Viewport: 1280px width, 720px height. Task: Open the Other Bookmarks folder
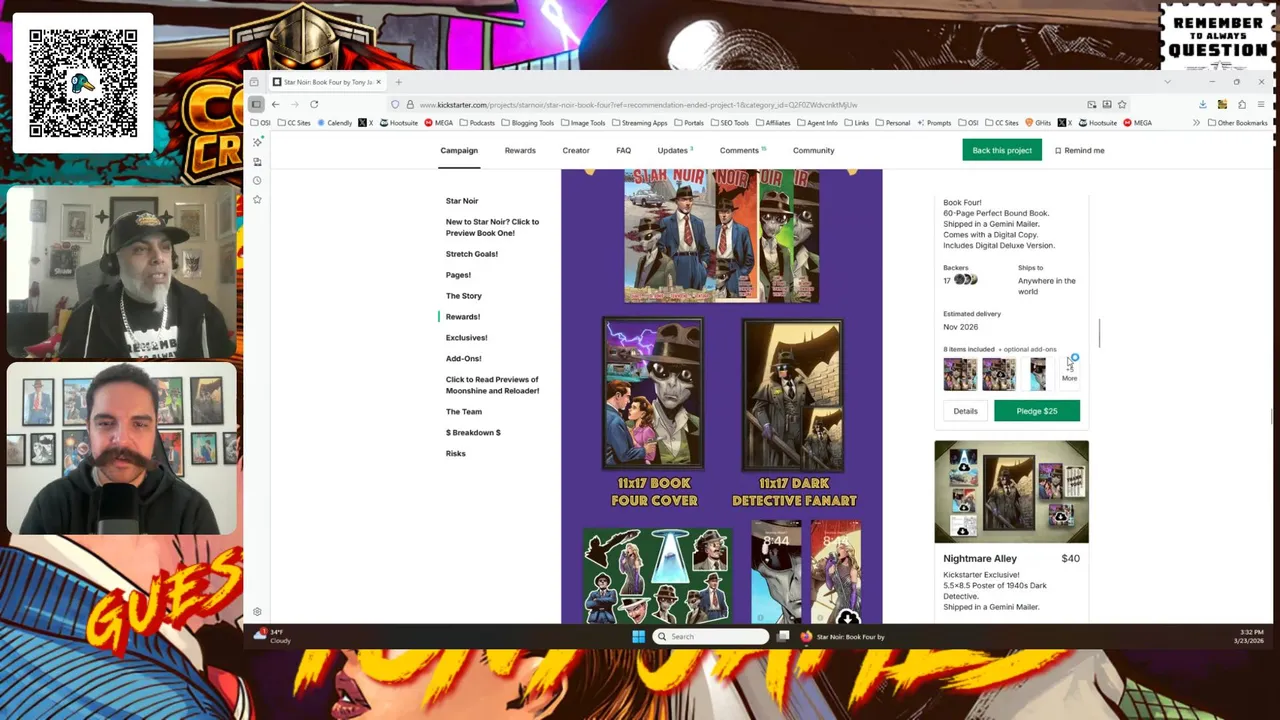(1237, 123)
